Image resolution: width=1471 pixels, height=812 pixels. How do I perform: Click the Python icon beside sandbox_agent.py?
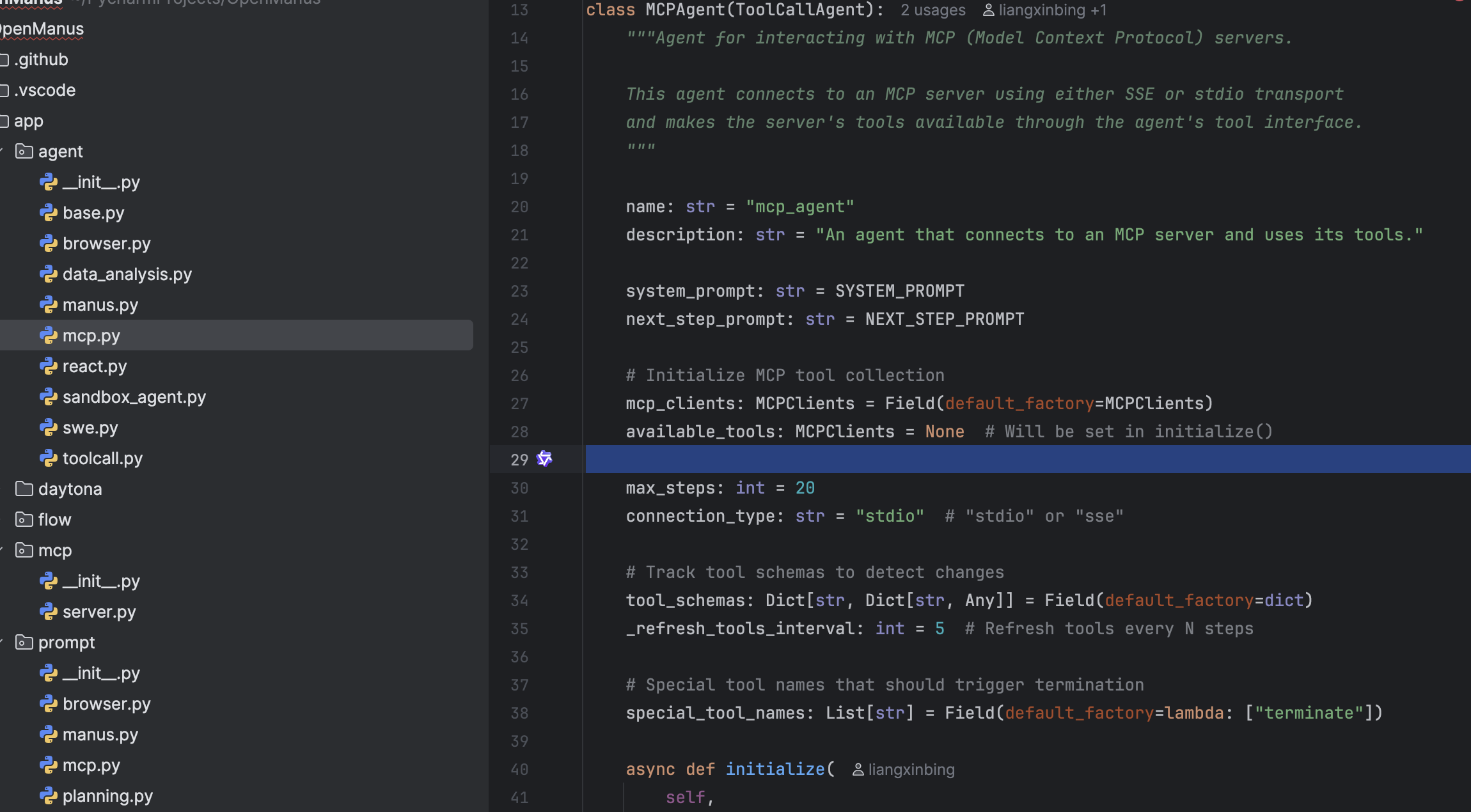click(49, 397)
